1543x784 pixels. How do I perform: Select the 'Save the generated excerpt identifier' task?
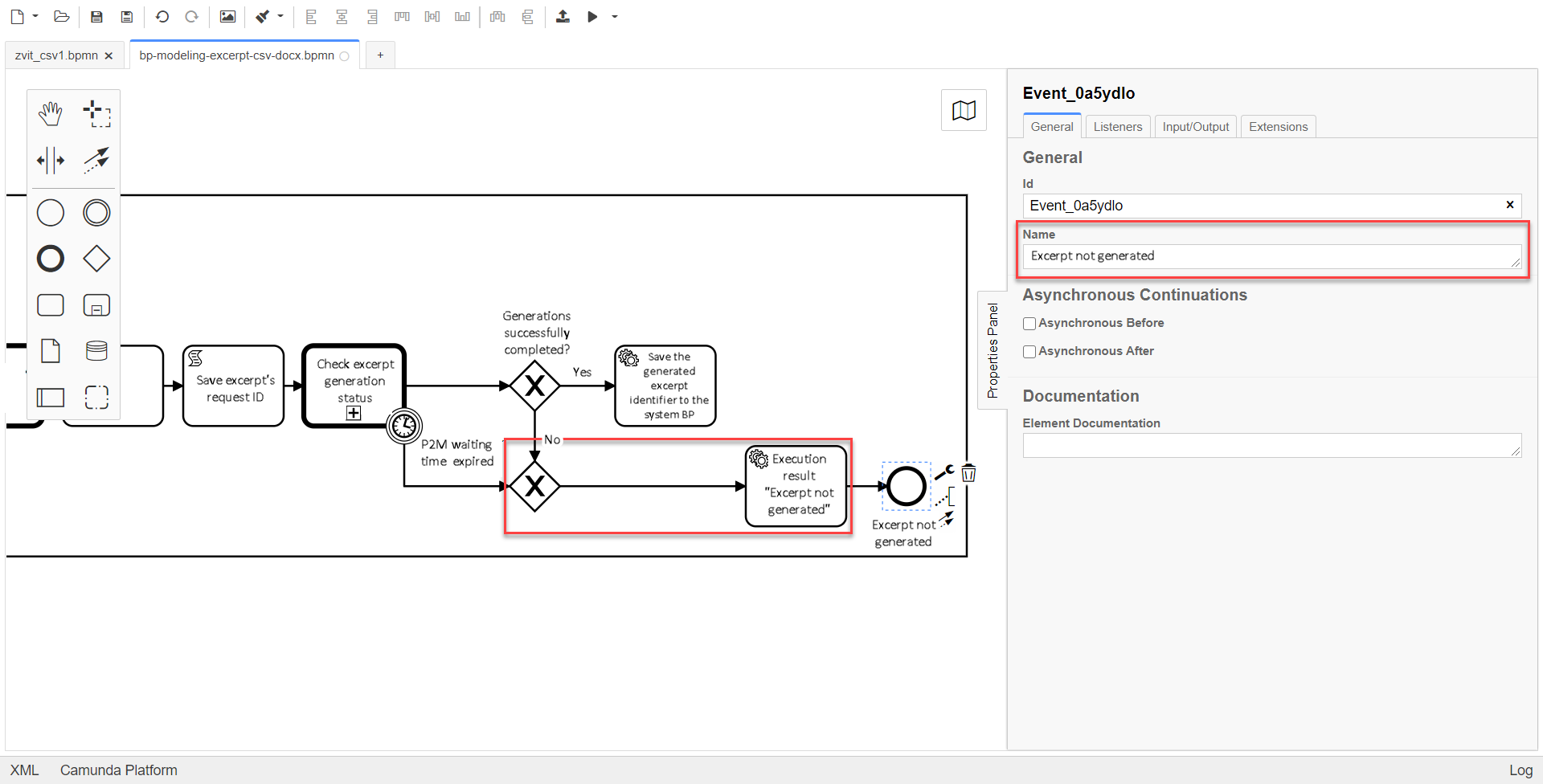coord(665,386)
